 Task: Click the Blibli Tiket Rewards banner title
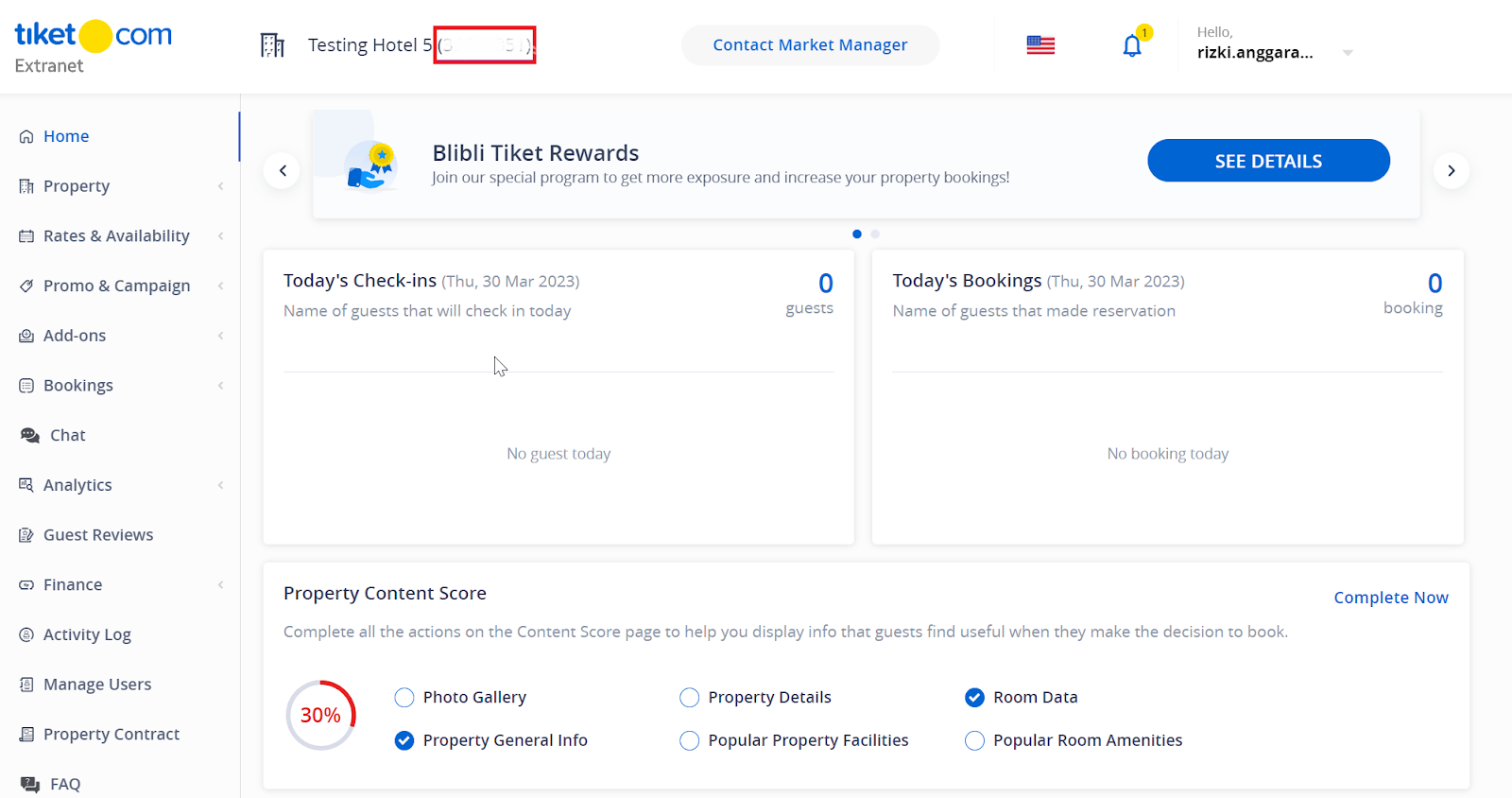(536, 153)
